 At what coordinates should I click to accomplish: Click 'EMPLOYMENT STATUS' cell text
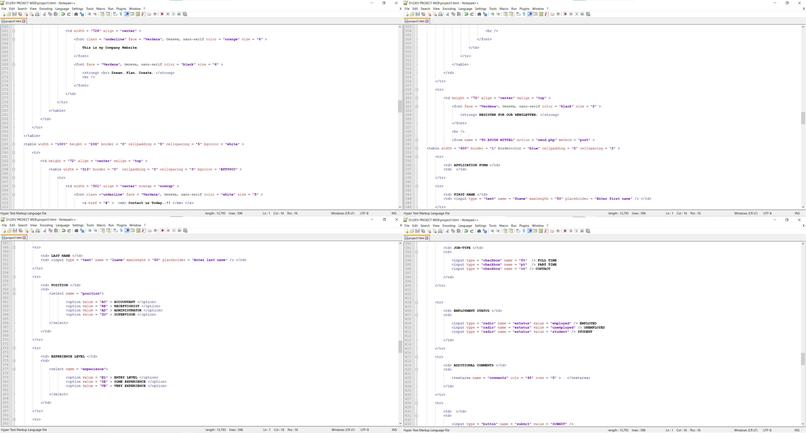[471, 311]
